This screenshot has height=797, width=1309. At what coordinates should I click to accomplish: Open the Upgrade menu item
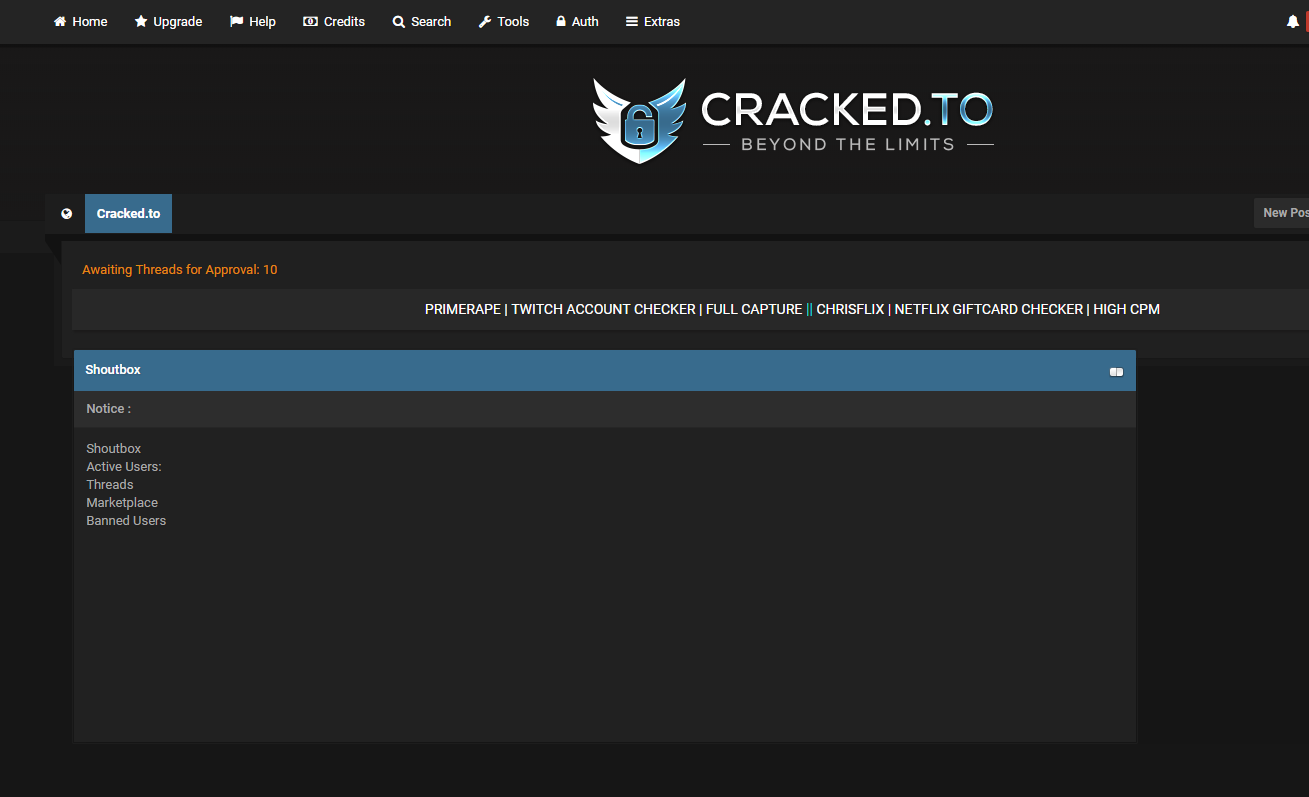point(168,21)
